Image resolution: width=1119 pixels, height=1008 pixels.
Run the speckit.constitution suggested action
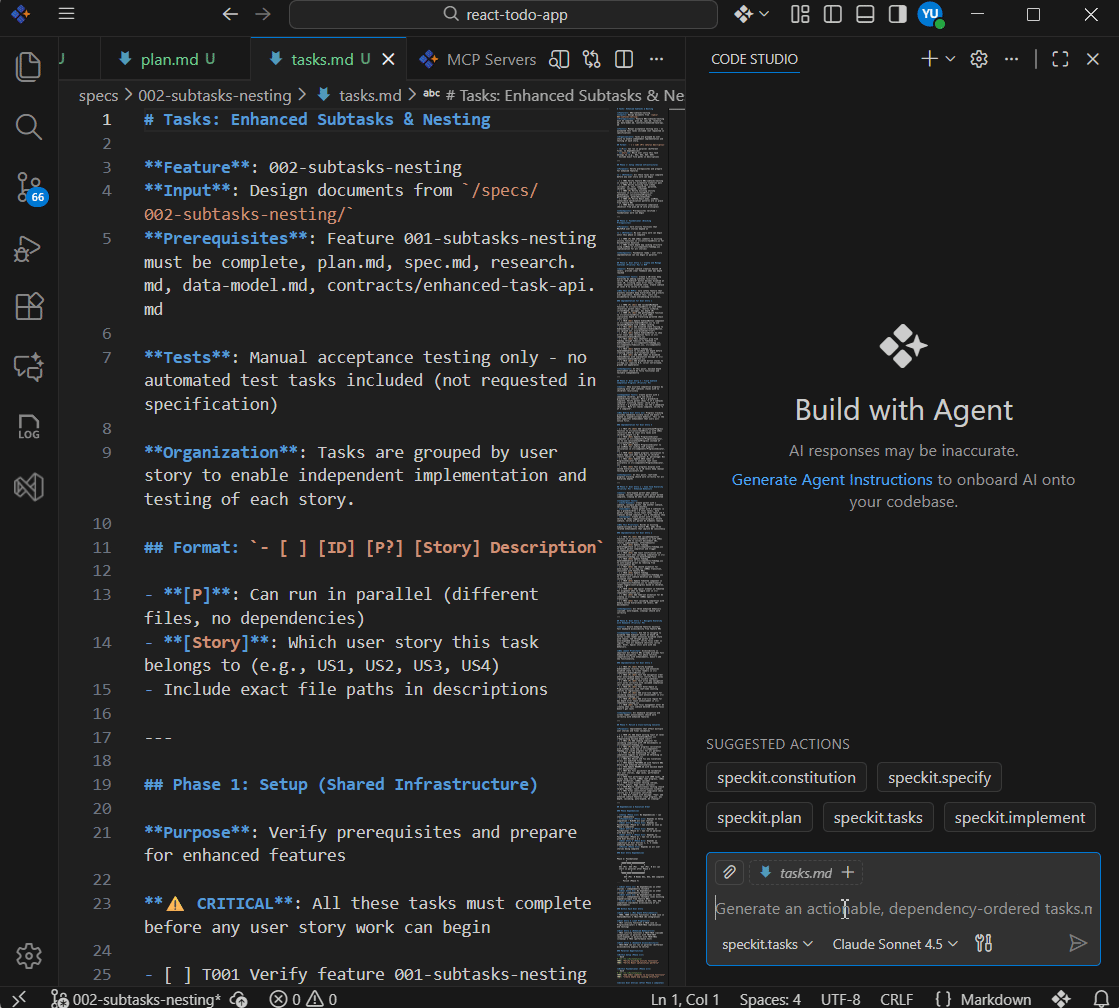coord(786,777)
